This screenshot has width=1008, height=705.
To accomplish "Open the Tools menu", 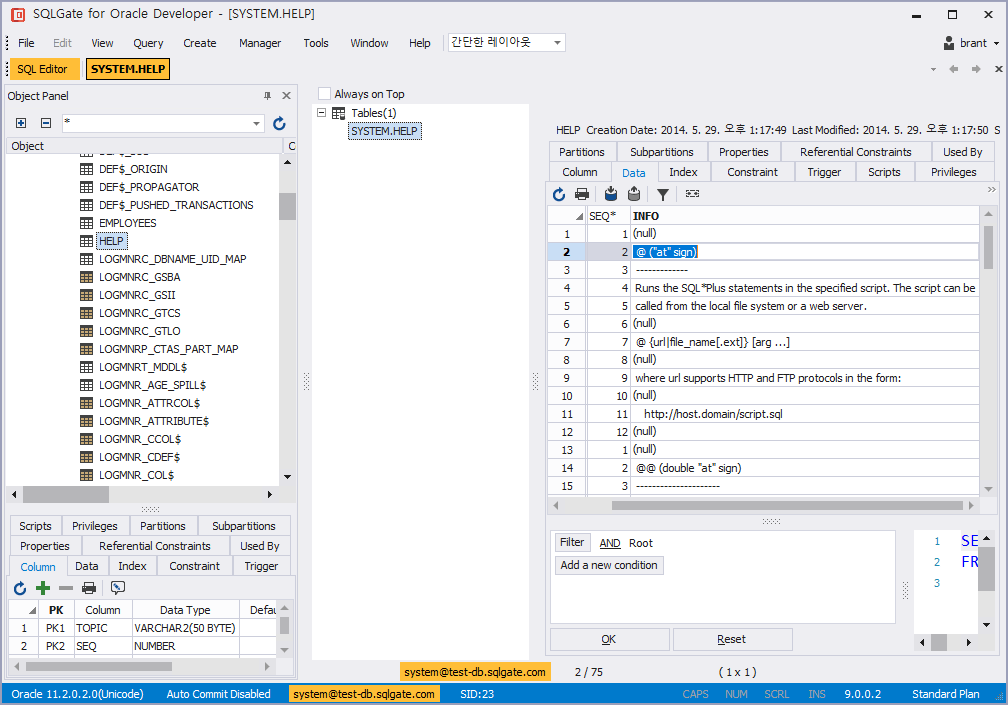I will pyautogui.click(x=316, y=43).
